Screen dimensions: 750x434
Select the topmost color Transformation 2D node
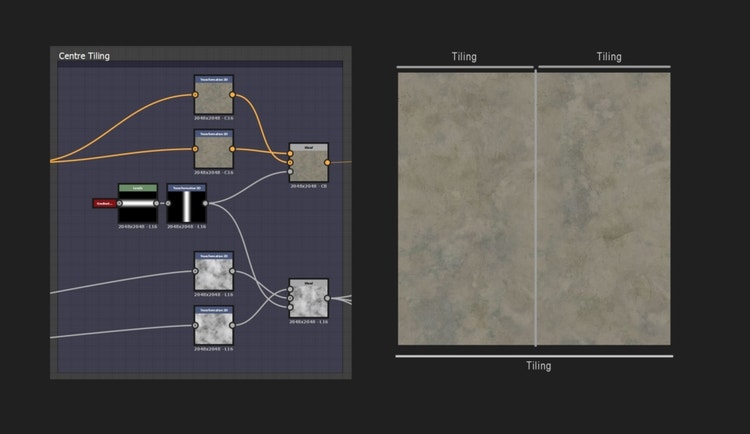(214, 95)
